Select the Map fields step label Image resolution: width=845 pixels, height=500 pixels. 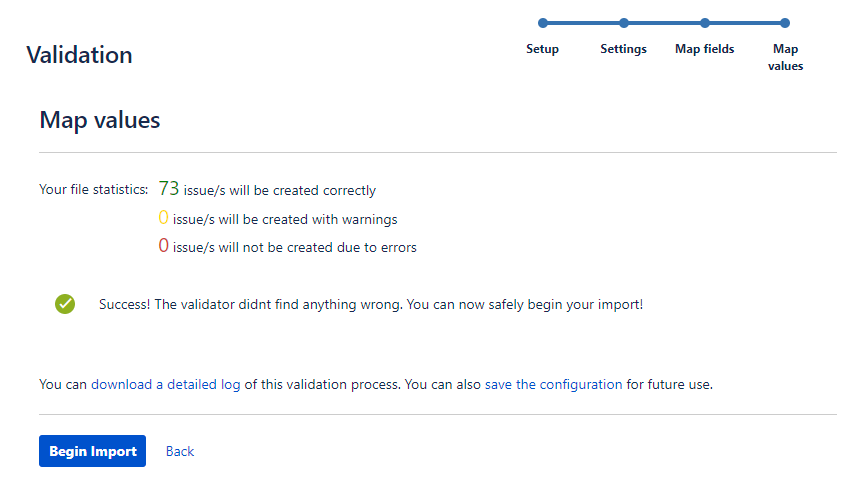[704, 49]
